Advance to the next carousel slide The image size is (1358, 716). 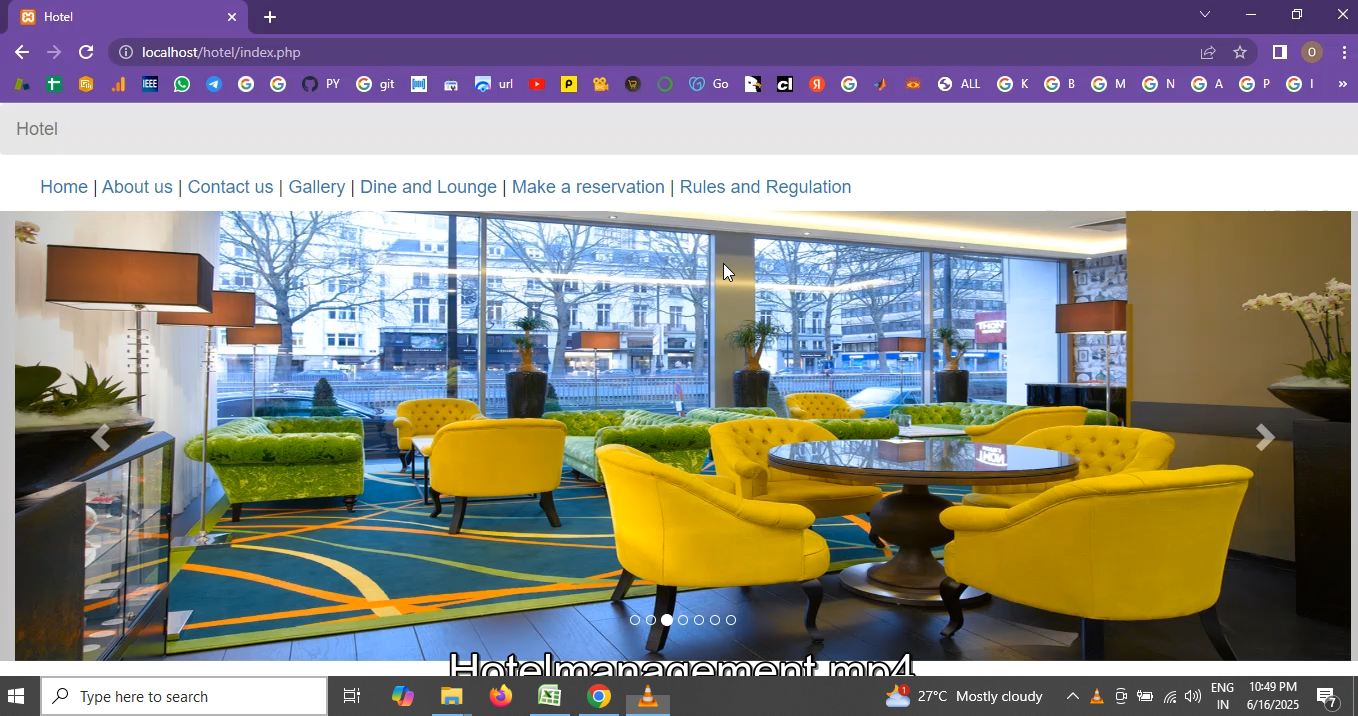tap(1265, 437)
